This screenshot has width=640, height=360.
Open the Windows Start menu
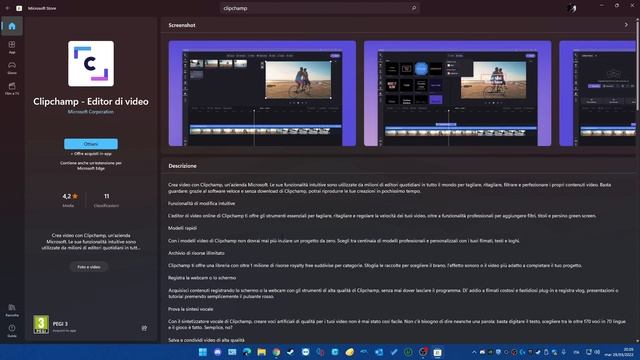click(x=203, y=352)
